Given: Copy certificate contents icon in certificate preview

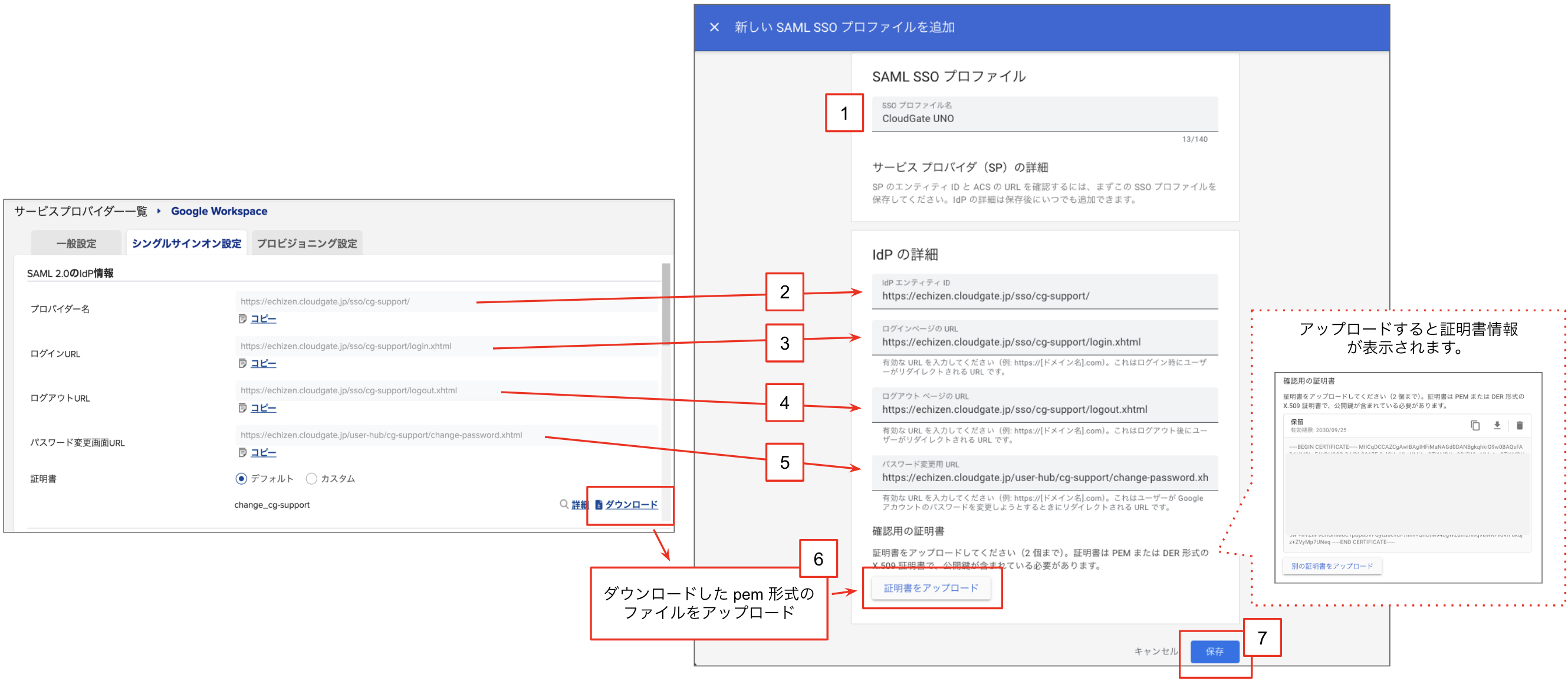Looking at the screenshot, I should click(x=1475, y=425).
